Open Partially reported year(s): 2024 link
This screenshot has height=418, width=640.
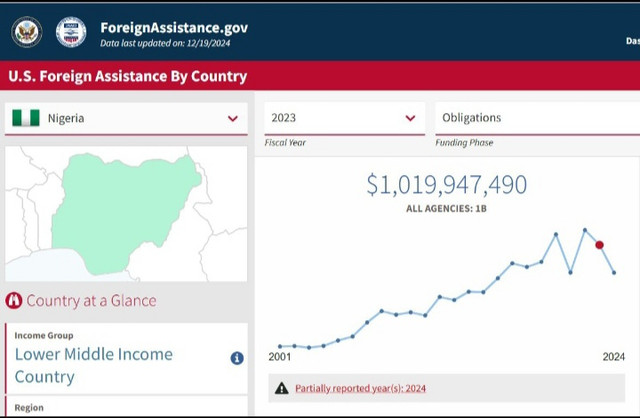(x=360, y=388)
